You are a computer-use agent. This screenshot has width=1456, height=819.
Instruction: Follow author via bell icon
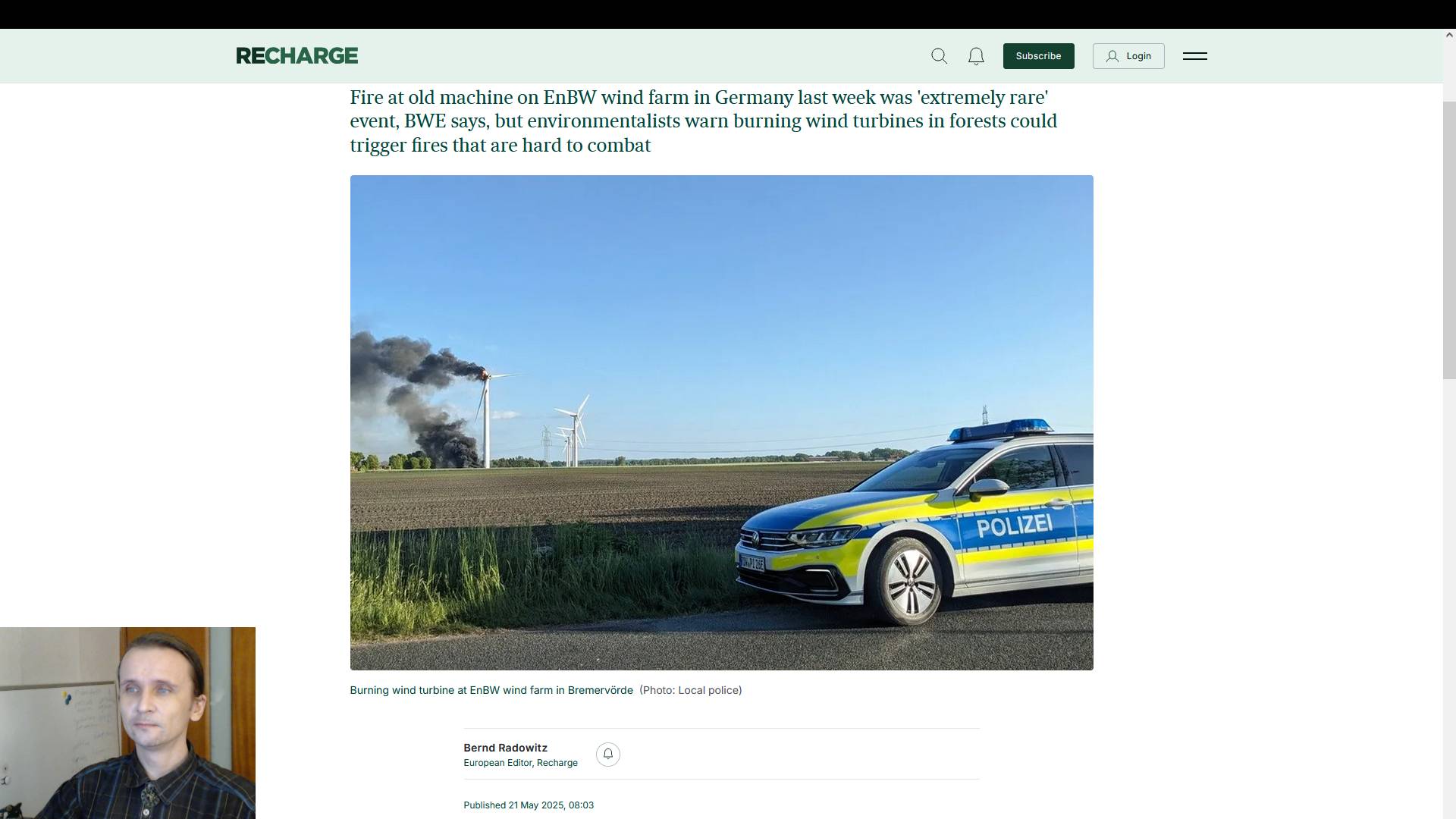[607, 754]
